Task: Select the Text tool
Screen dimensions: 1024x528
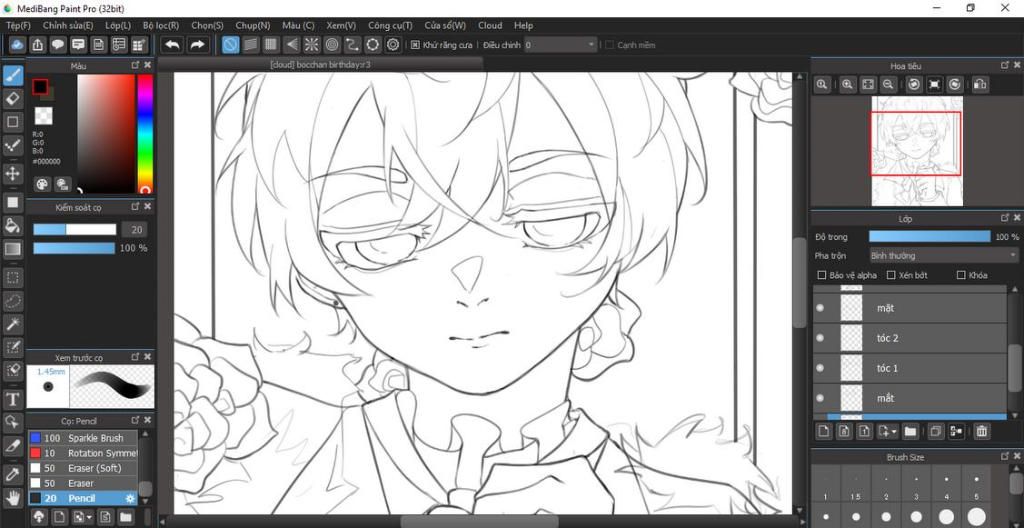Action: click(x=12, y=399)
